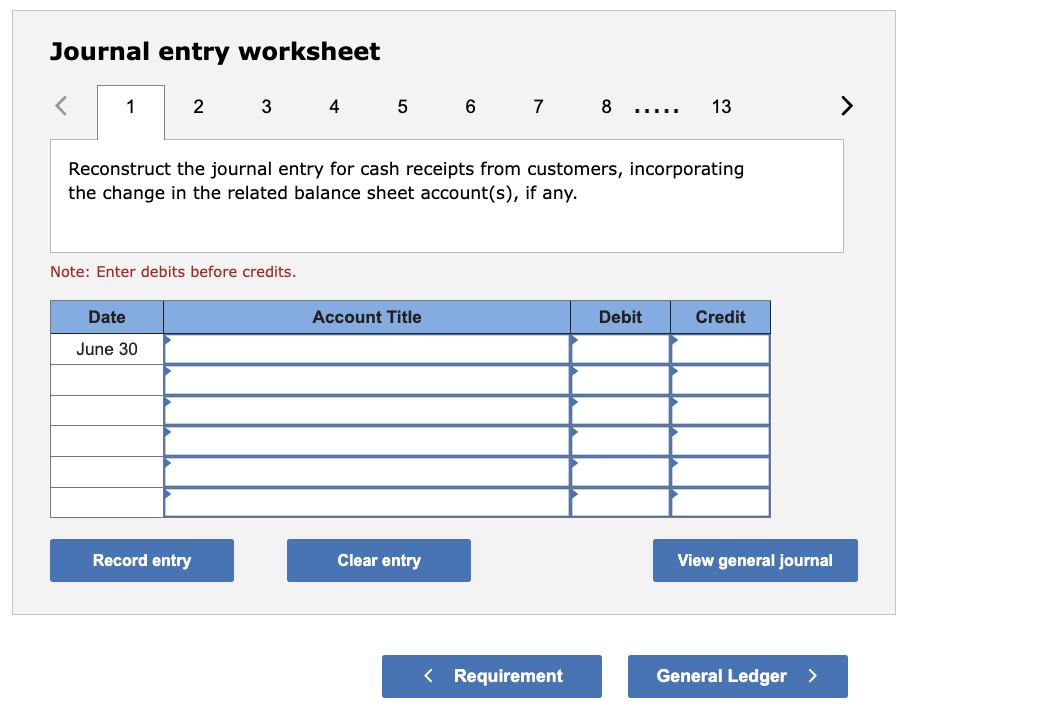Open Account Title dropdown in second row

367,380
